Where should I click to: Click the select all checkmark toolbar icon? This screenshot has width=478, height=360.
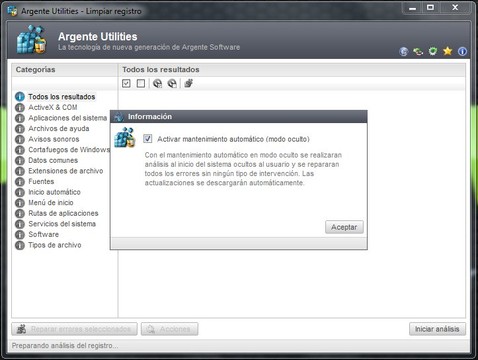[126, 83]
